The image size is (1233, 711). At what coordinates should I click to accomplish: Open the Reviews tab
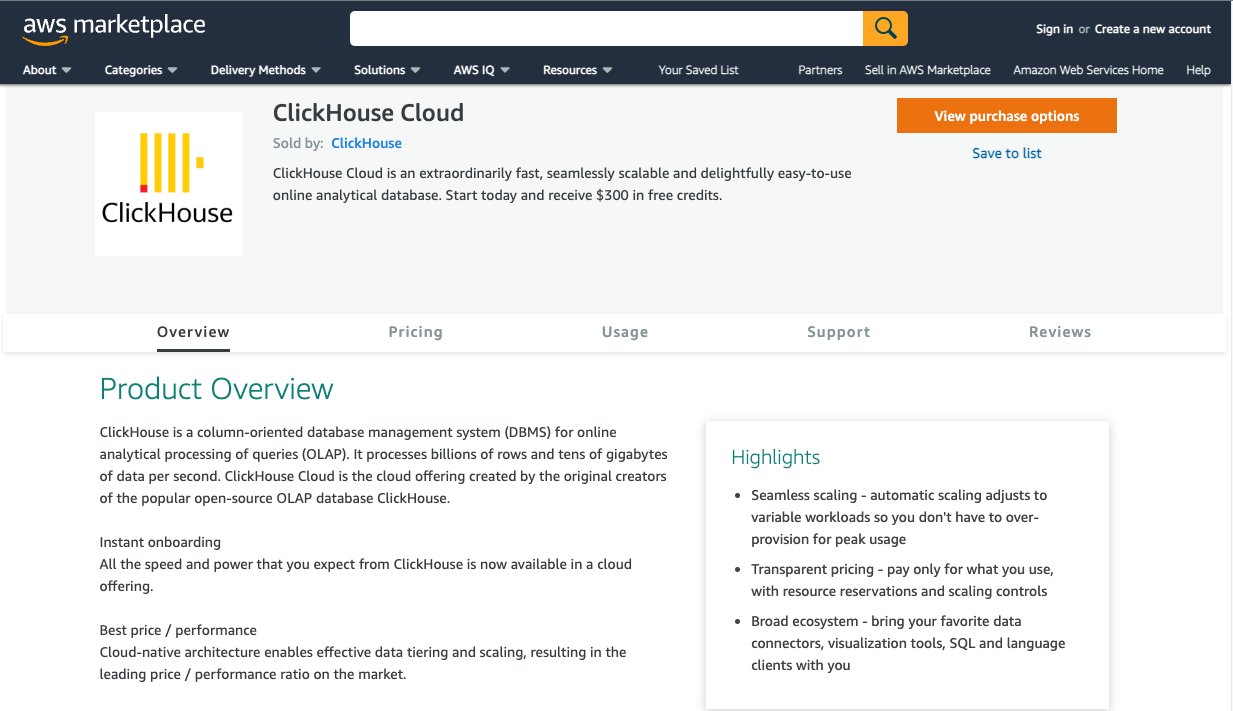pos(1059,332)
